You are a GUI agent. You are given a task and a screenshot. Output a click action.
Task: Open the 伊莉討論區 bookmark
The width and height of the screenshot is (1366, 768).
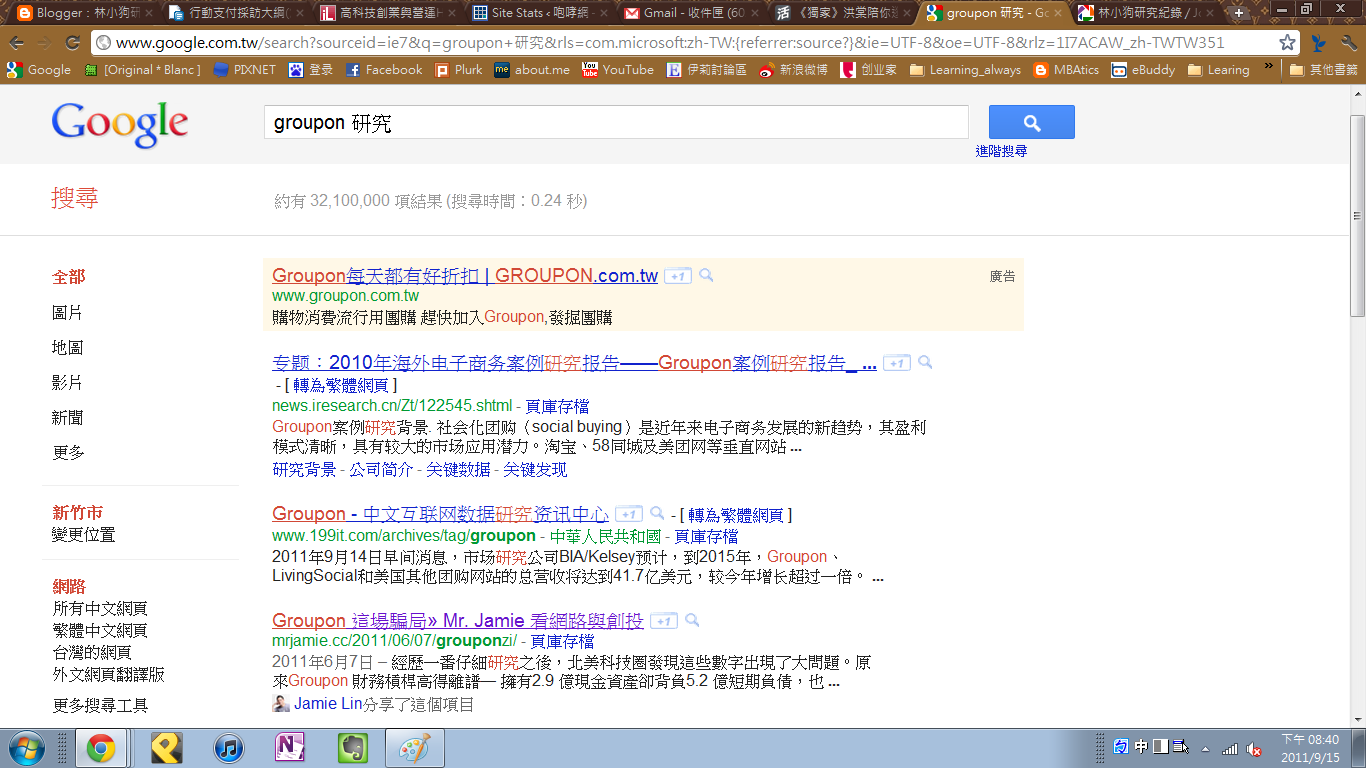[707, 70]
